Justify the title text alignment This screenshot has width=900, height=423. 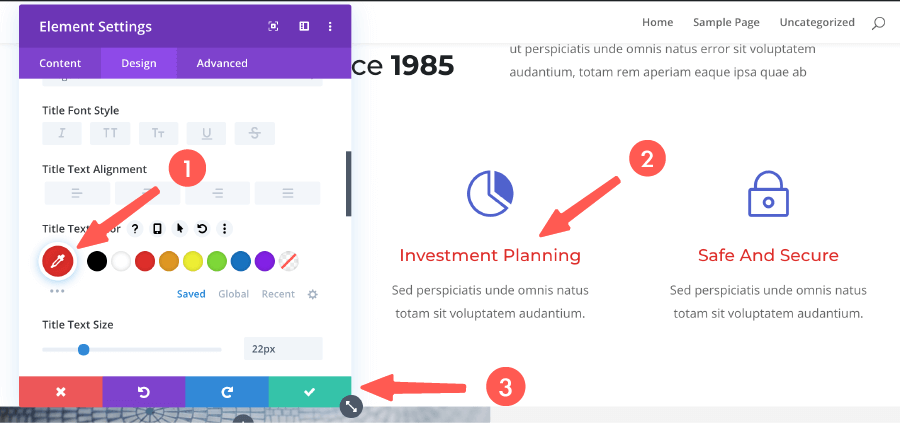coord(287,193)
